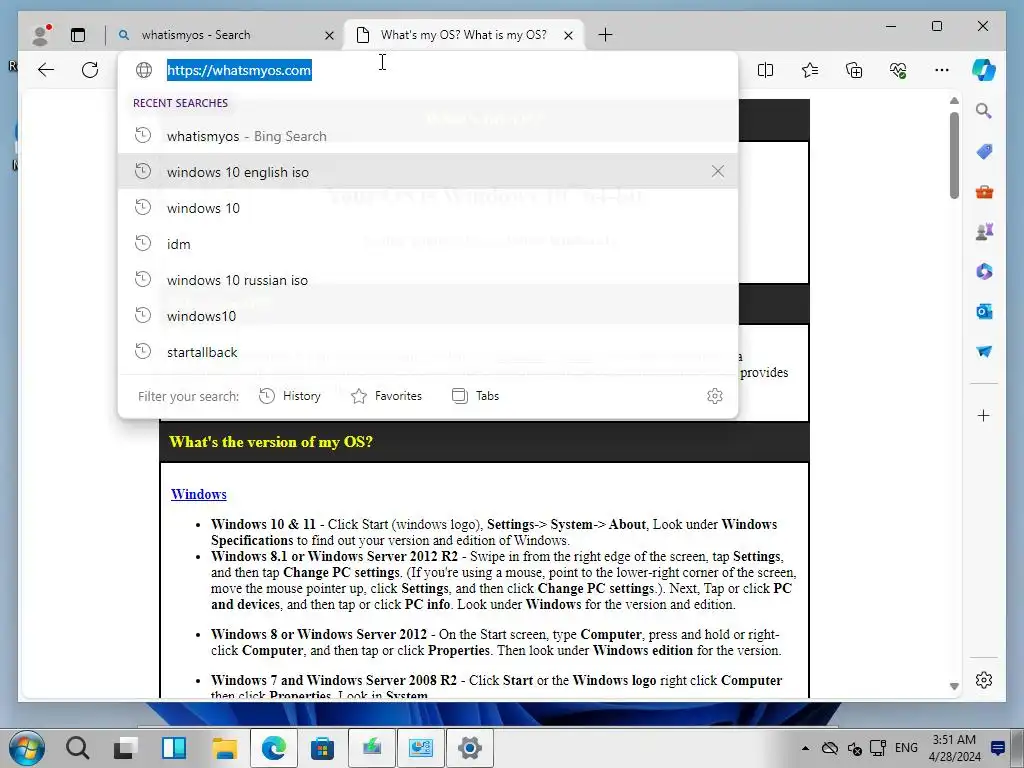Click the globe site info icon
This screenshot has height=768, width=1024.
(144, 70)
